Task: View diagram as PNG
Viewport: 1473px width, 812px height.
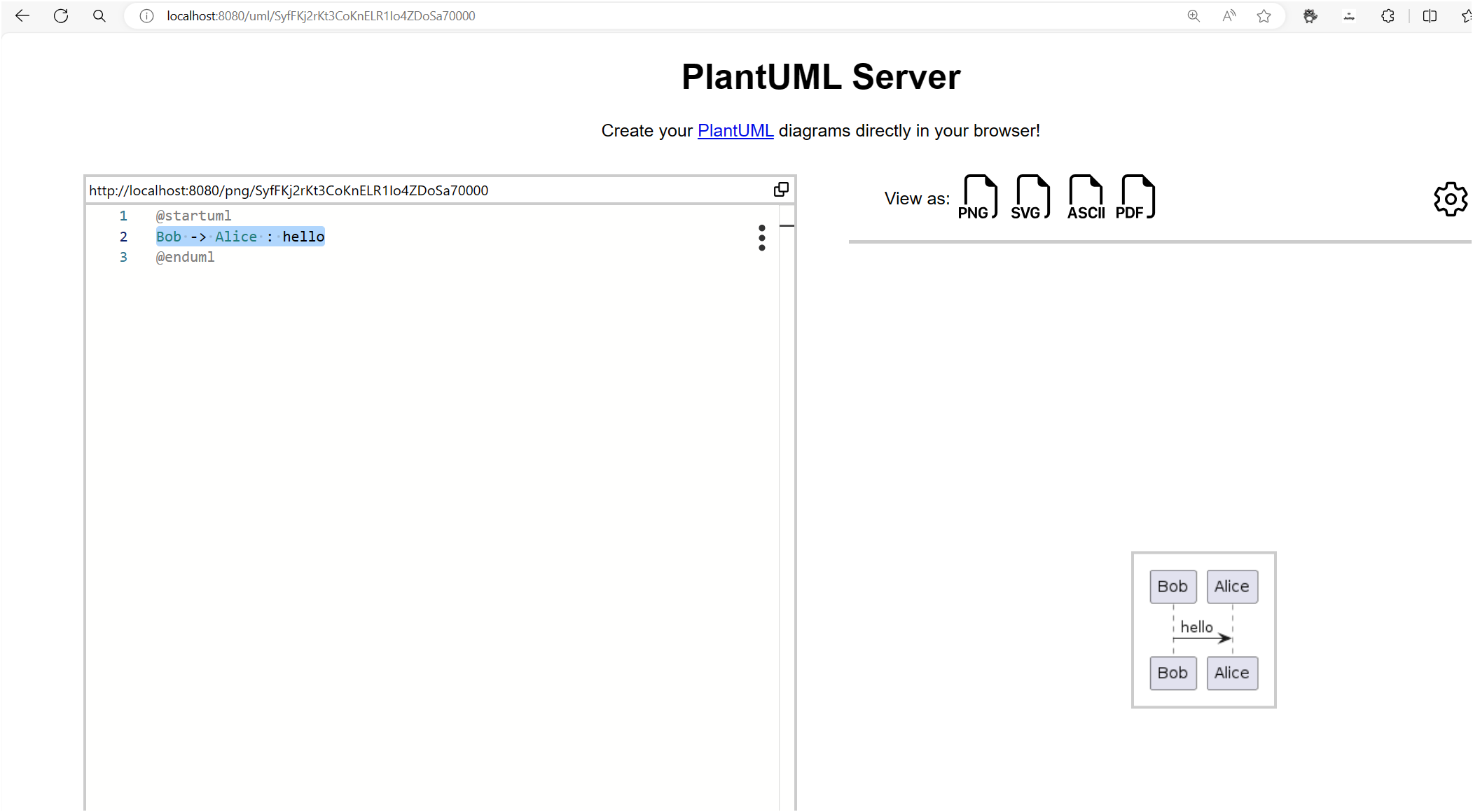Action: tap(978, 198)
